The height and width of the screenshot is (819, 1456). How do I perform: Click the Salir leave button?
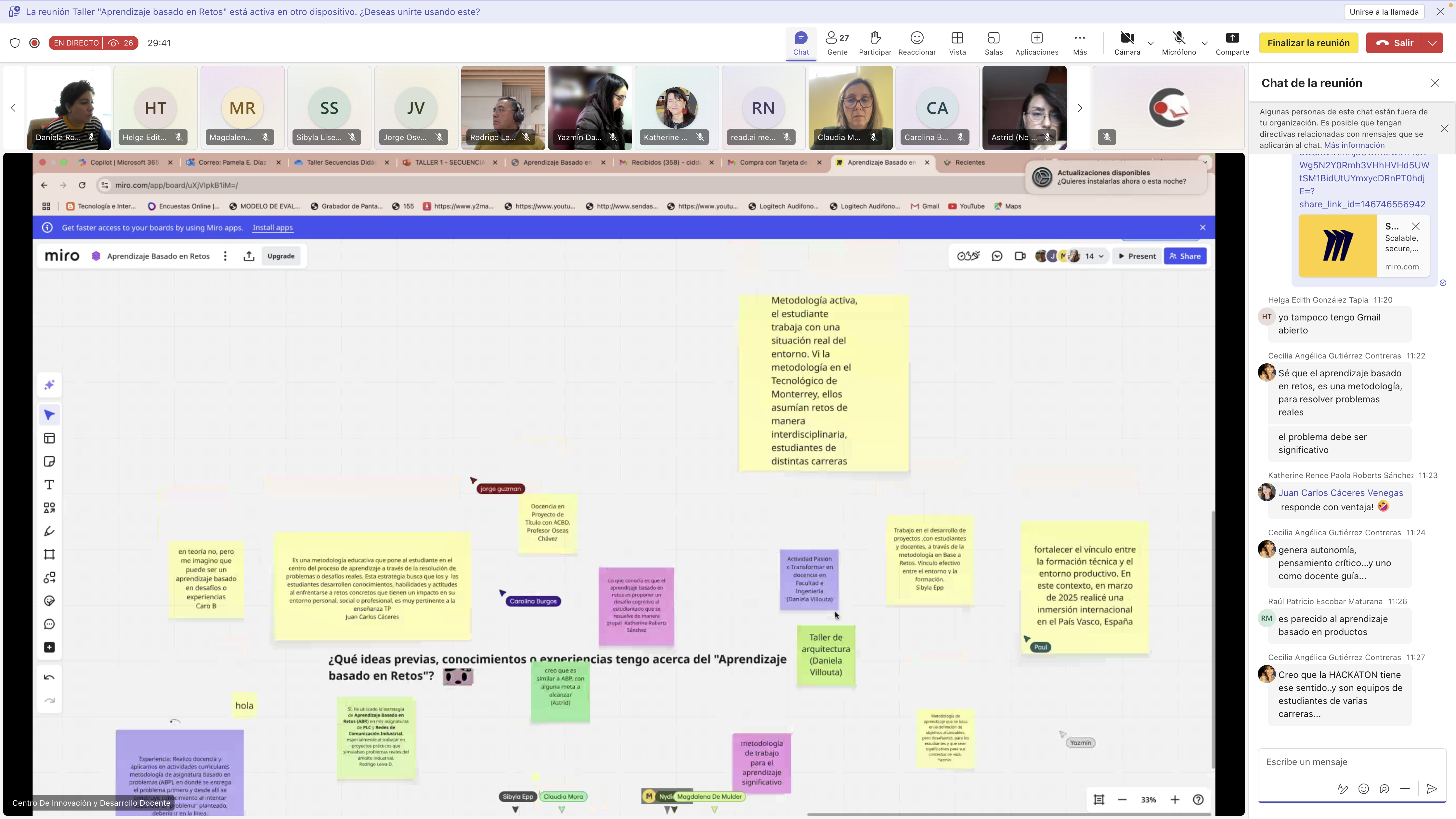coord(1394,43)
